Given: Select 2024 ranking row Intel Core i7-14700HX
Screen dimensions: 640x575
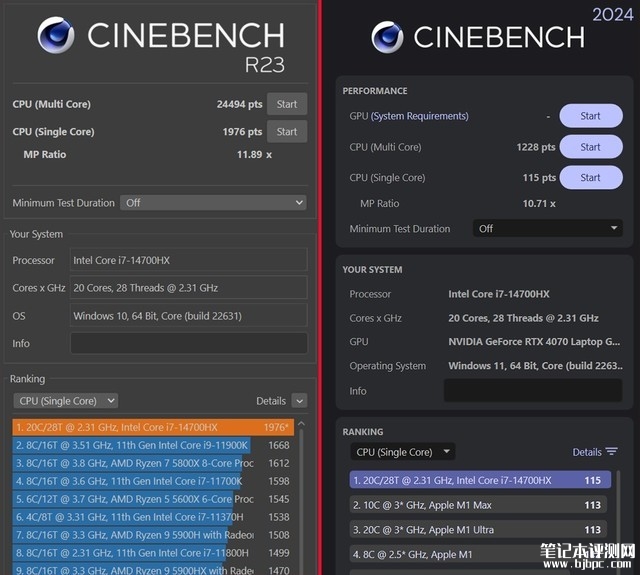Looking at the screenshot, I should pos(480,480).
